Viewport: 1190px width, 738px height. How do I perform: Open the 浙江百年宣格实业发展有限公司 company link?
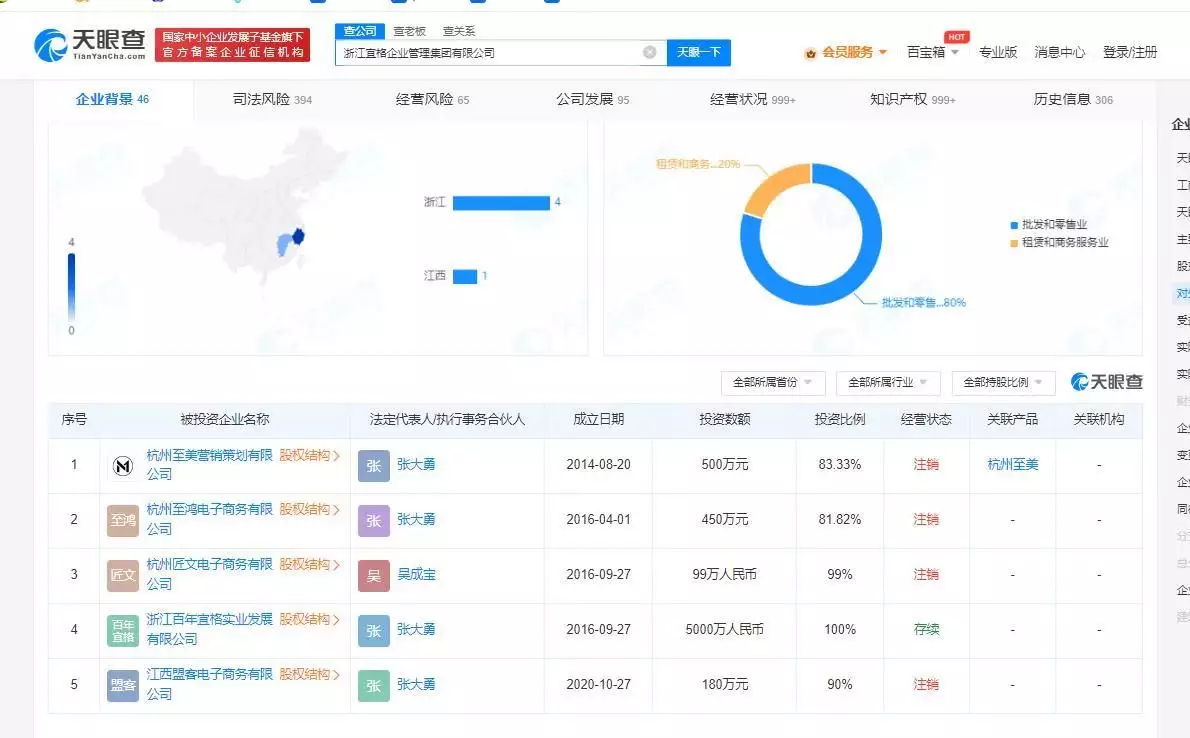point(209,629)
